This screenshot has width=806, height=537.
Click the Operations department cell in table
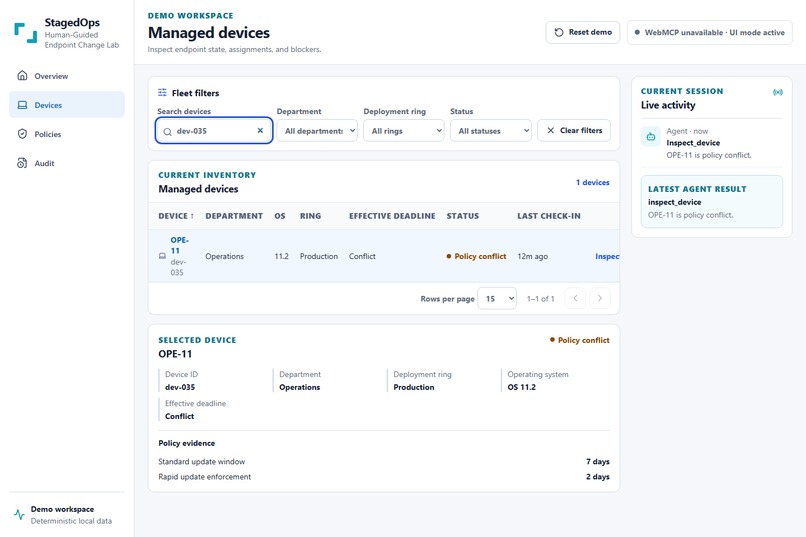click(225, 256)
